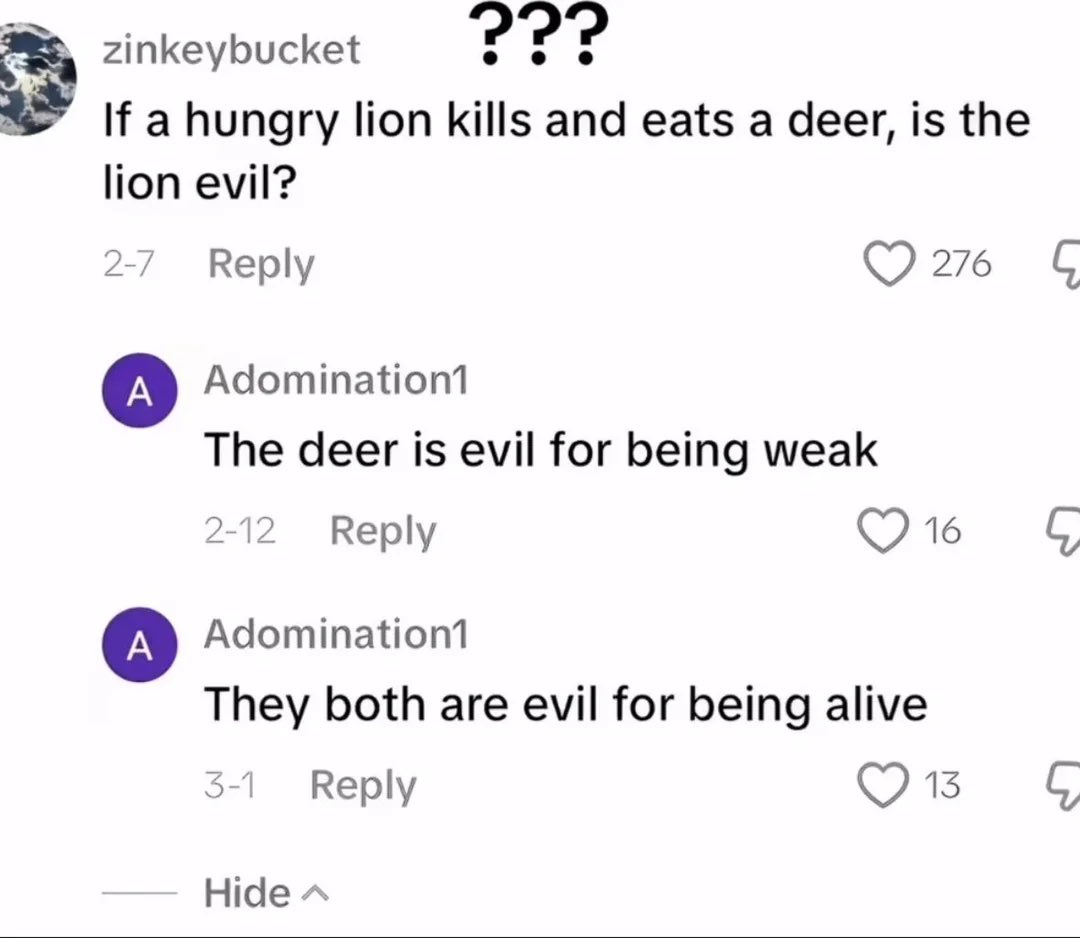
Task: Dislike zinkeybucket's comment about the lion
Action: (1066, 266)
